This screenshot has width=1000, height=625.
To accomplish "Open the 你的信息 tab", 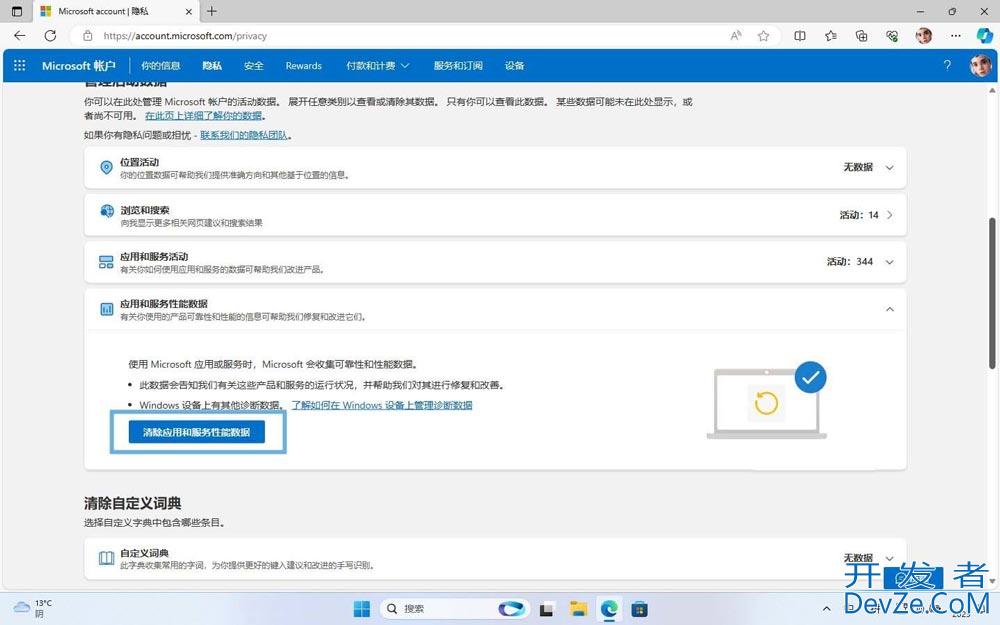I will coord(161,65).
